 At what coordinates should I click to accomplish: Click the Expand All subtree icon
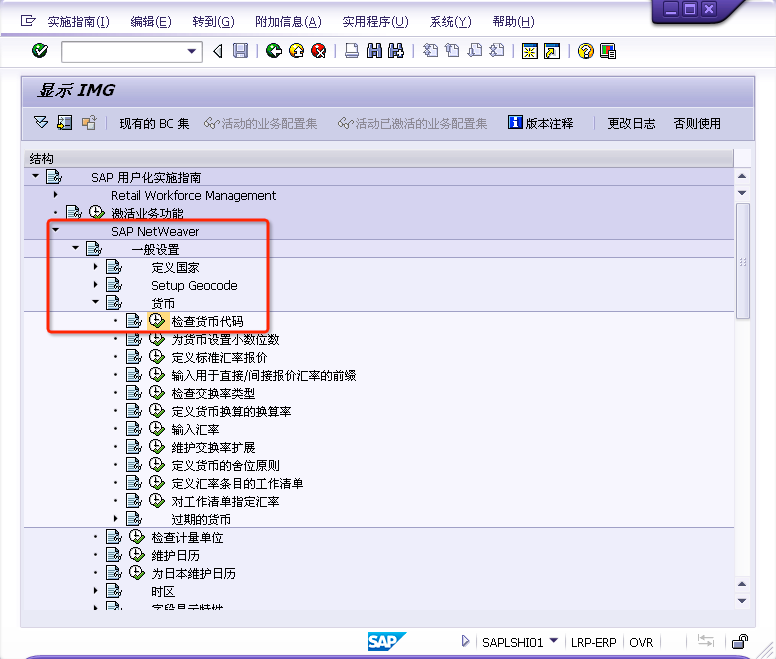41,122
